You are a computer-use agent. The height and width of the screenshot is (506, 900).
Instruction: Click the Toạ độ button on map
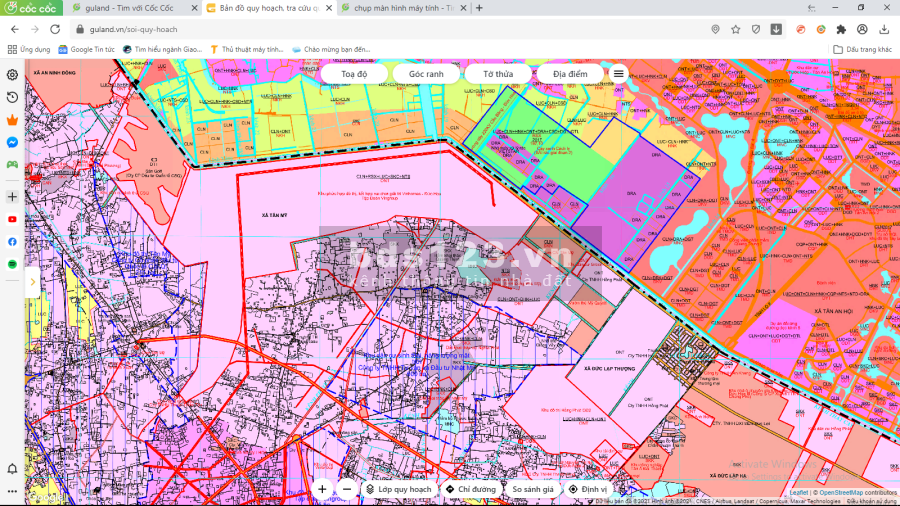354,73
